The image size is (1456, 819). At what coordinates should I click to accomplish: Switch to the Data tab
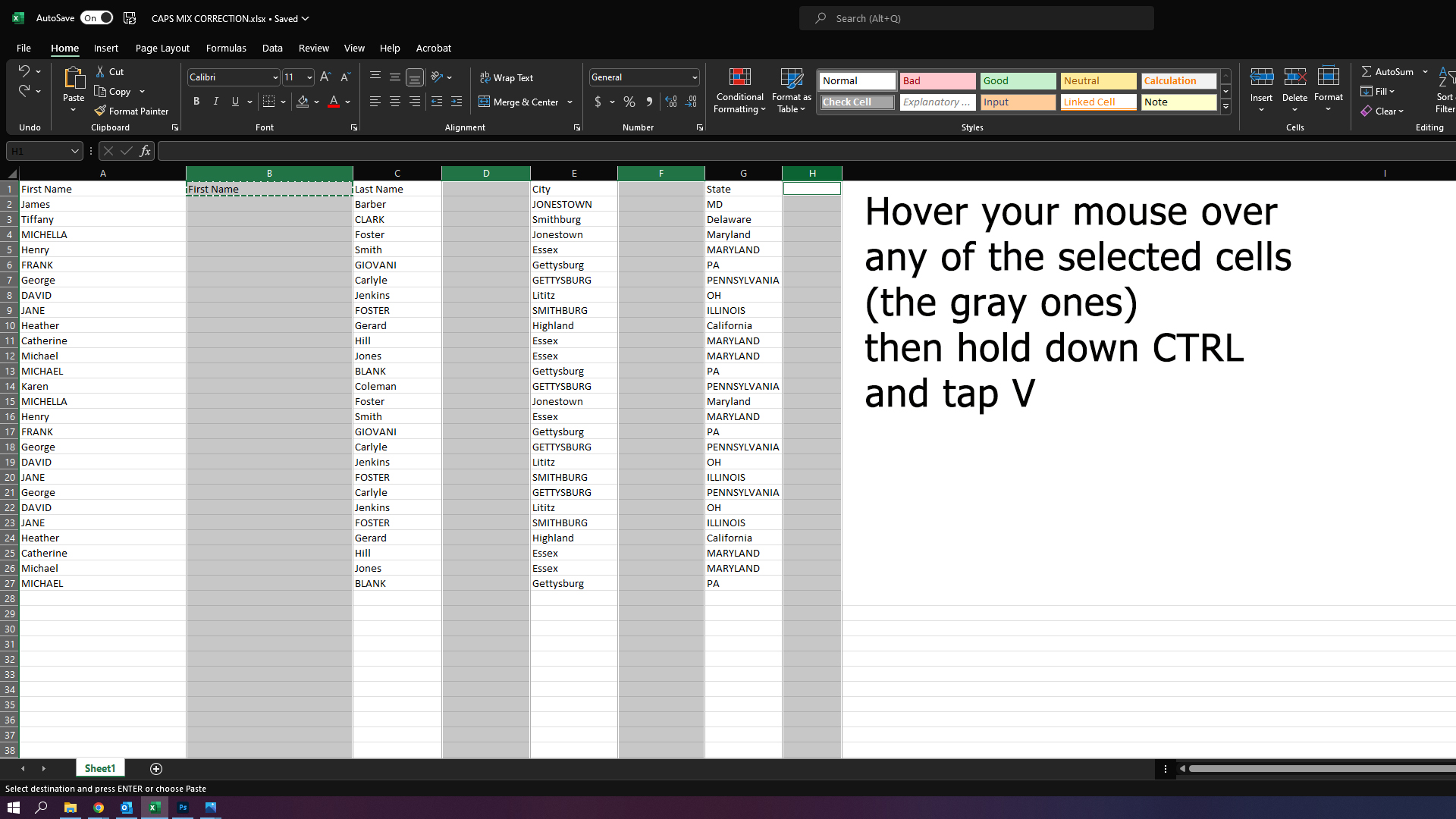272,48
